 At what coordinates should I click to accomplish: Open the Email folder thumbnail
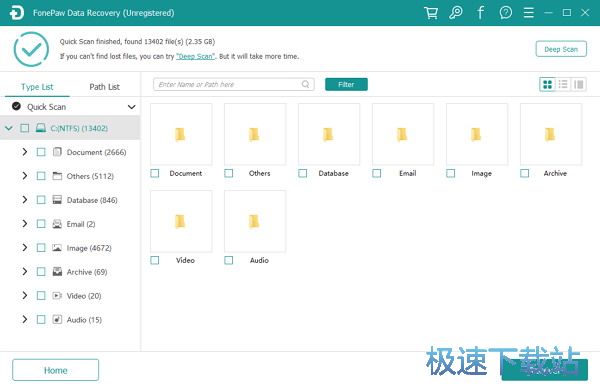click(403, 134)
